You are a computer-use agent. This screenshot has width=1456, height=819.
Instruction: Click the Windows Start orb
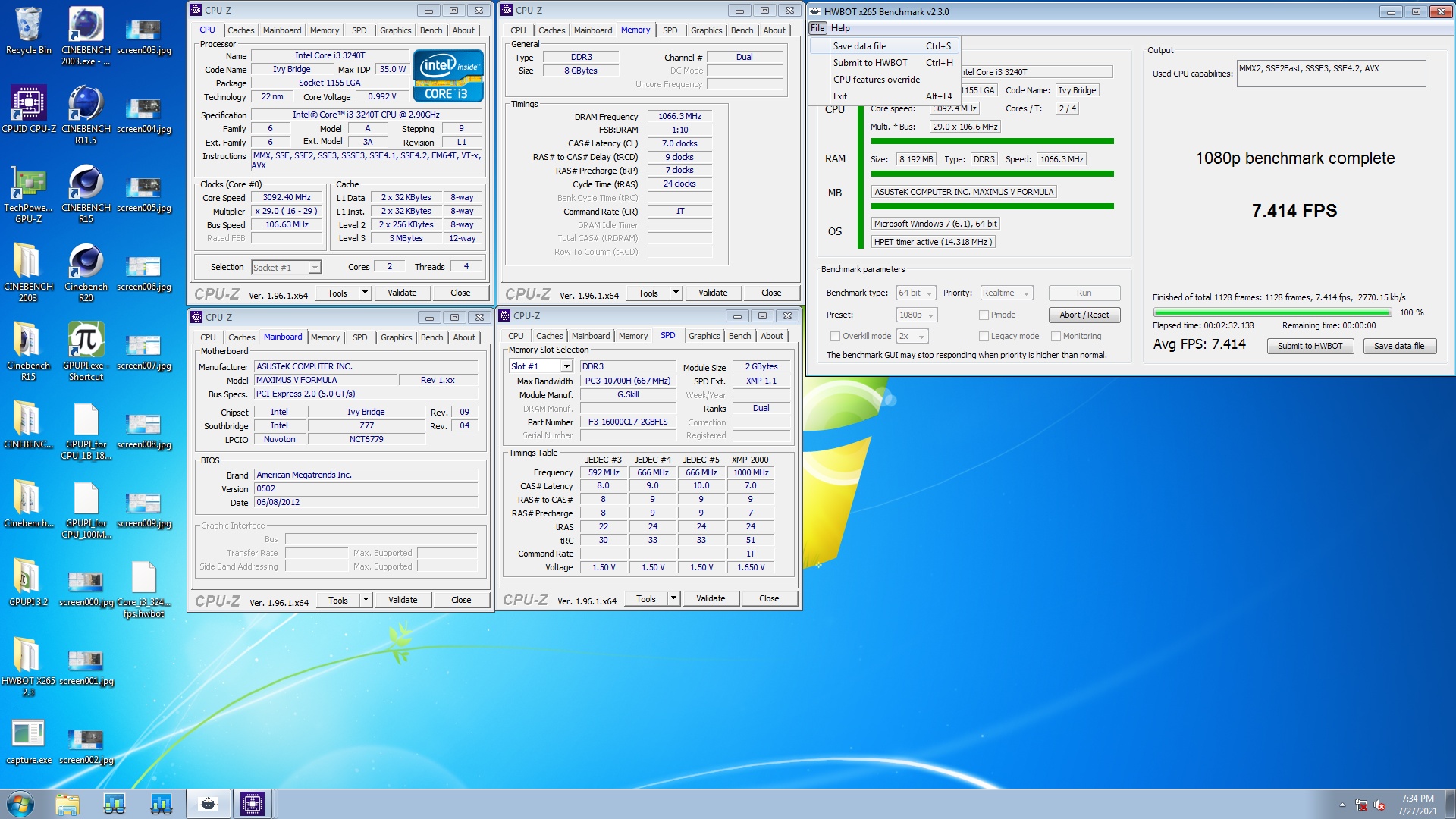point(20,804)
